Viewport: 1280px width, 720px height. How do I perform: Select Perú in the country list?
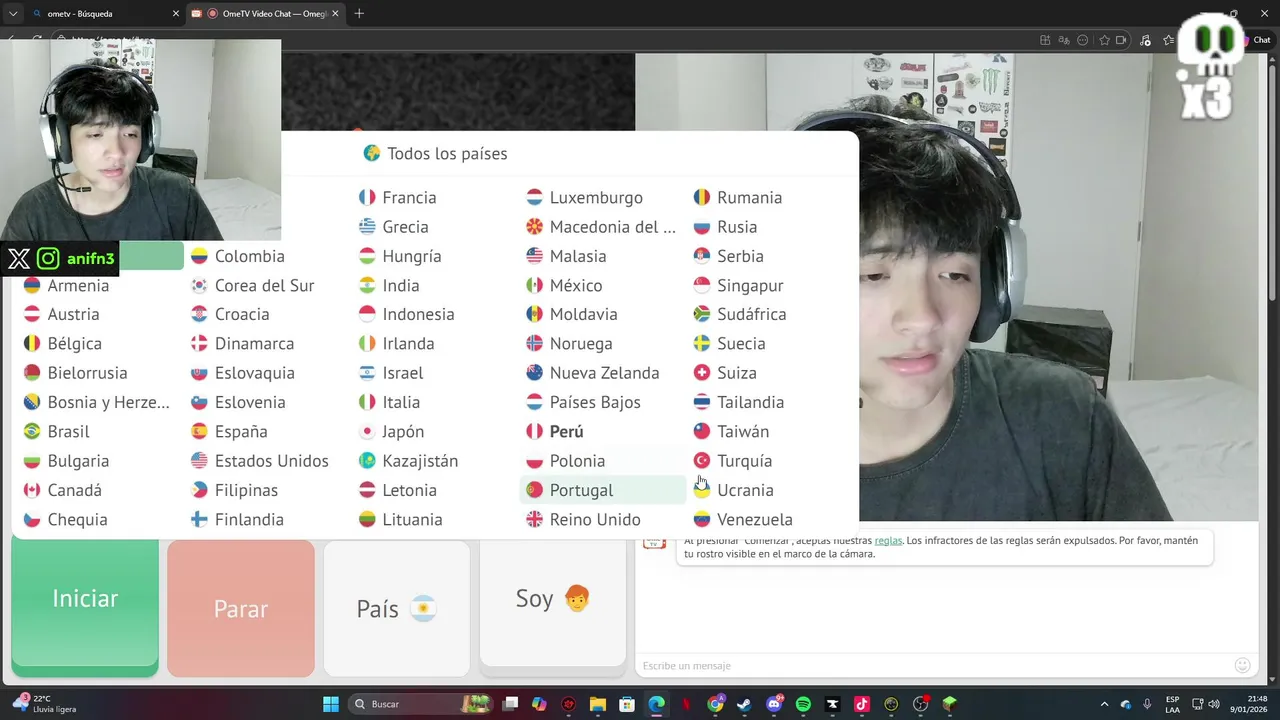[x=555, y=432]
